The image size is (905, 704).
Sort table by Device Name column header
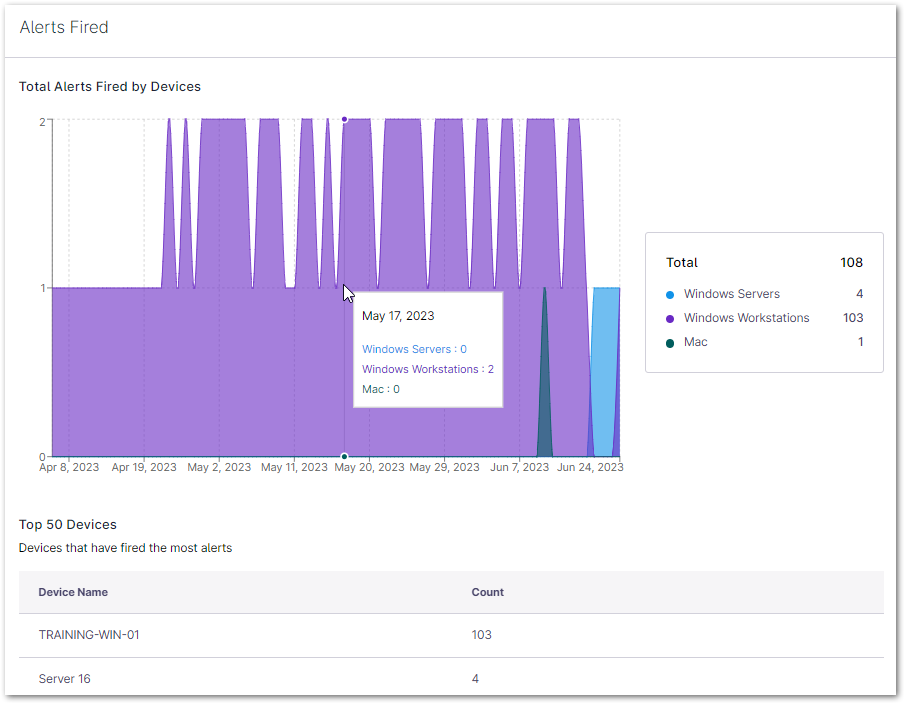click(73, 592)
